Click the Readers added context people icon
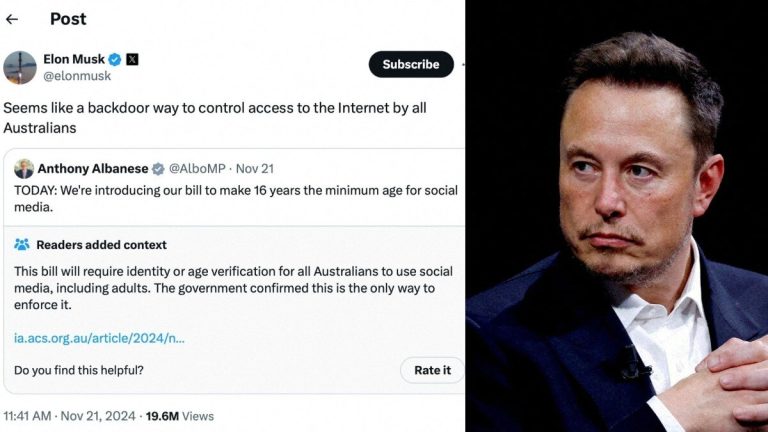This screenshot has width=768, height=432. point(22,245)
